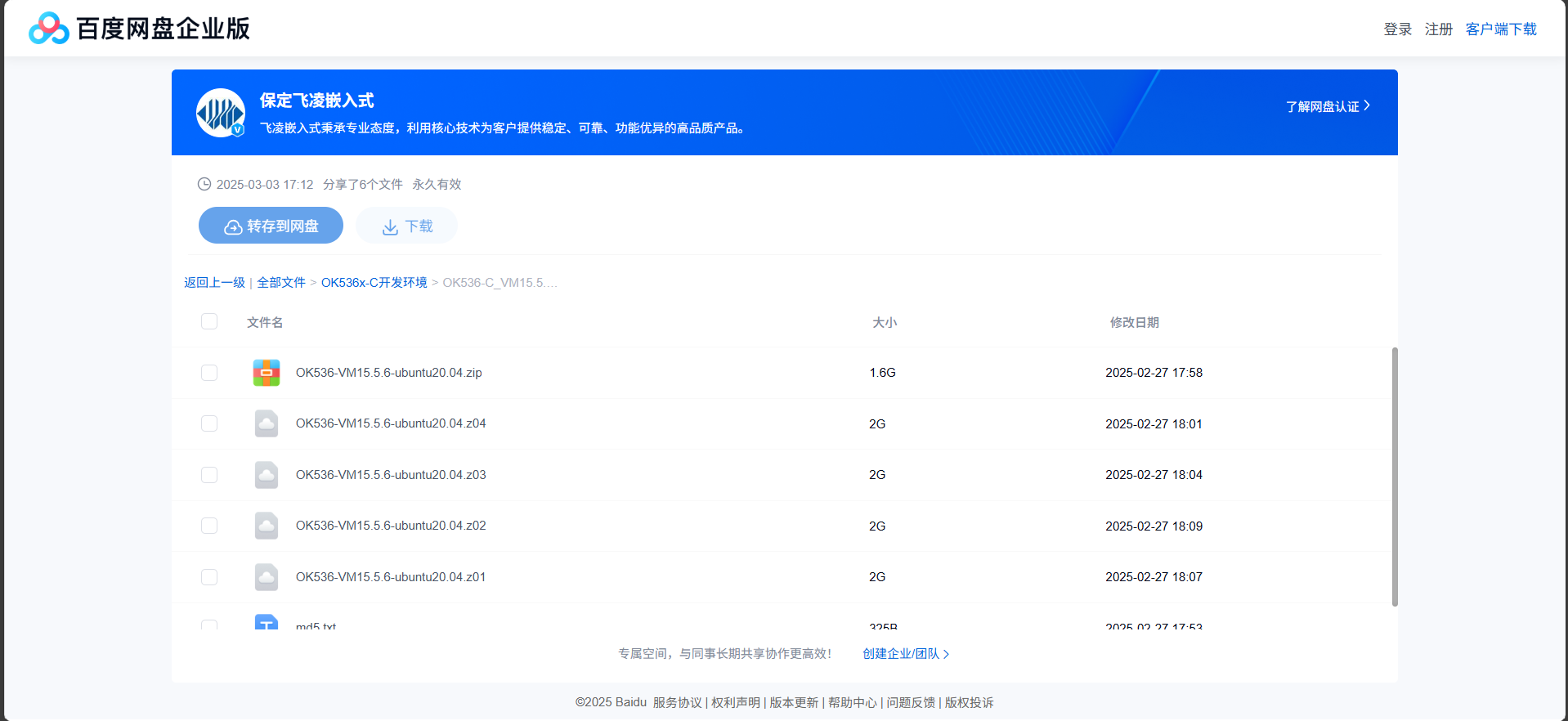This screenshot has width=1568, height=721.
Task: Open 了解网盘认证 link in banner
Action: (x=1328, y=106)
